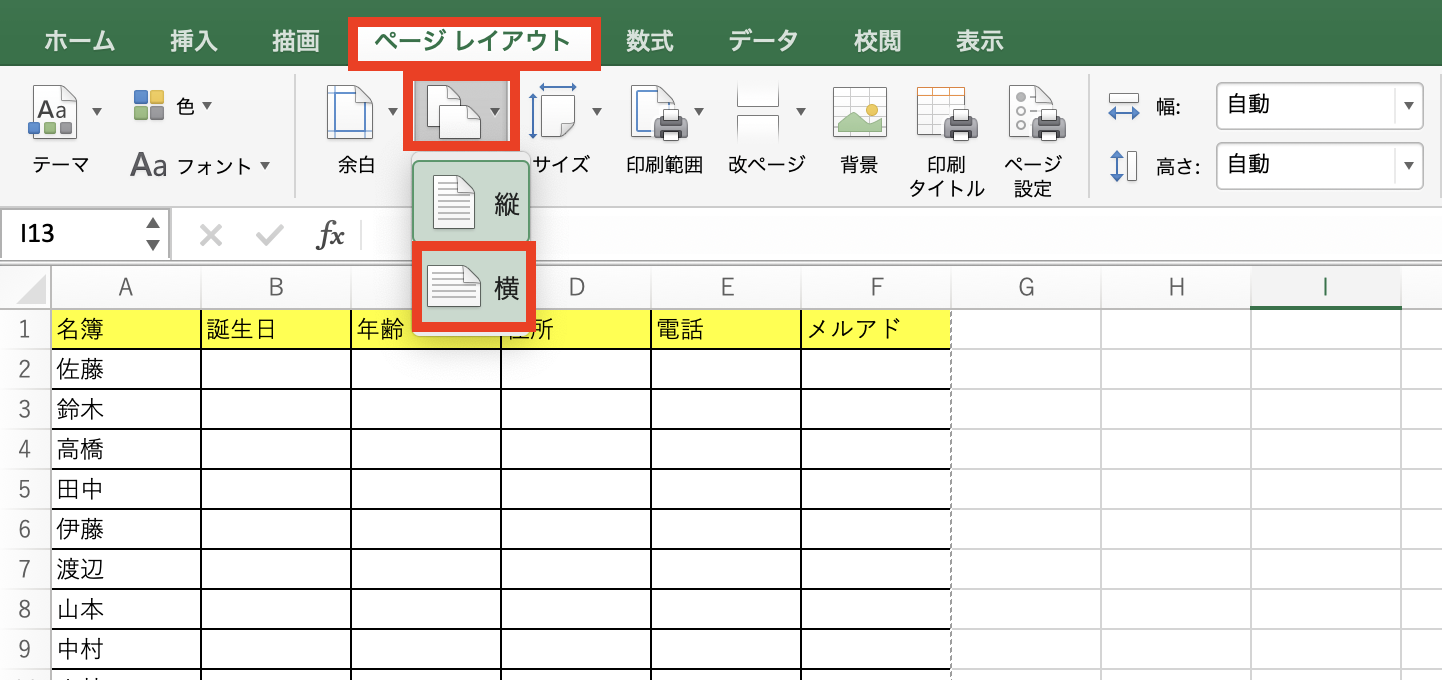Click the highlighted page orientation icon
The width and height of the screenshot is (1442, 680).
pos(455,110)
